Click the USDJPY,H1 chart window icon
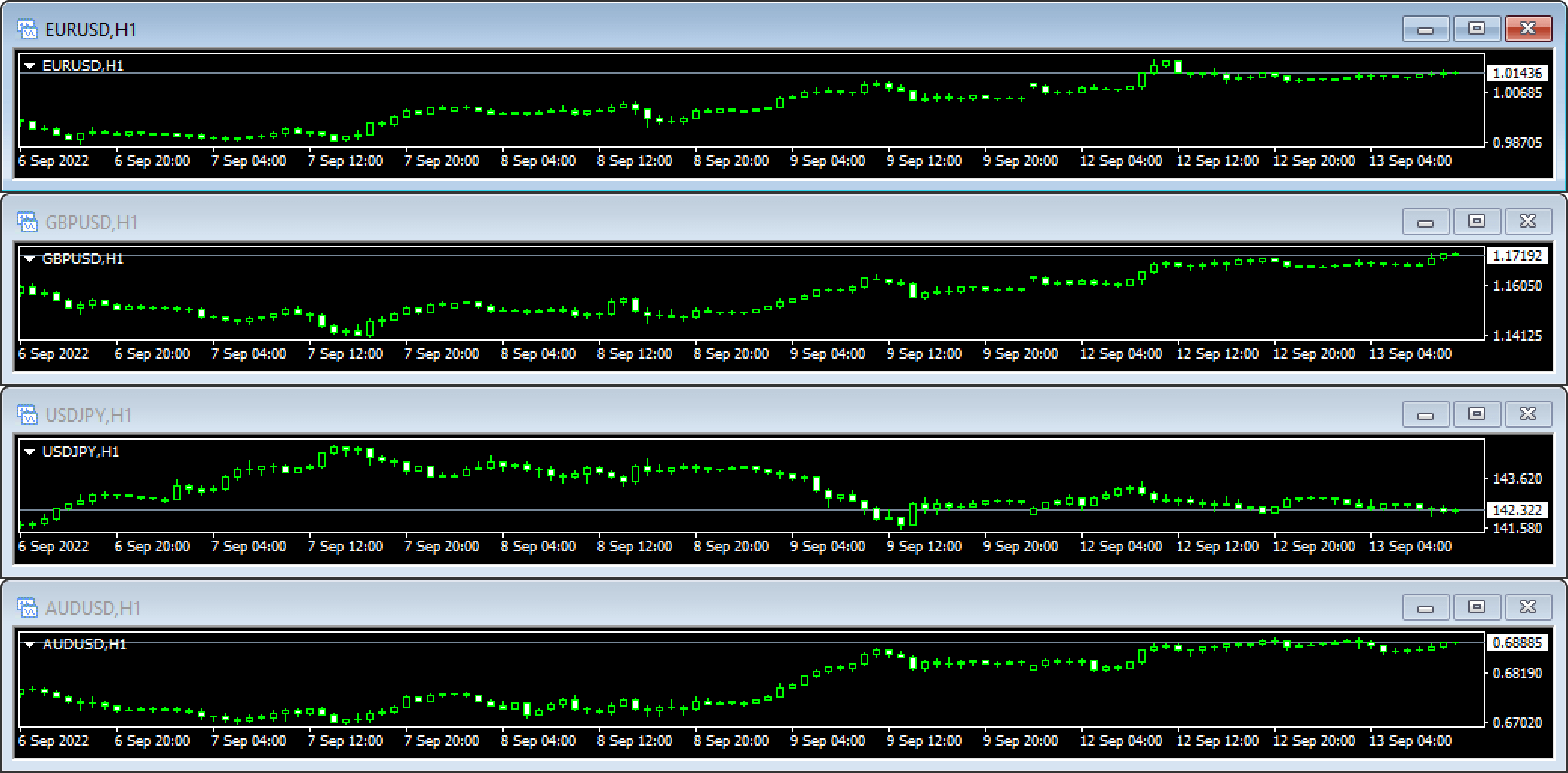 (x=27, y=415)
